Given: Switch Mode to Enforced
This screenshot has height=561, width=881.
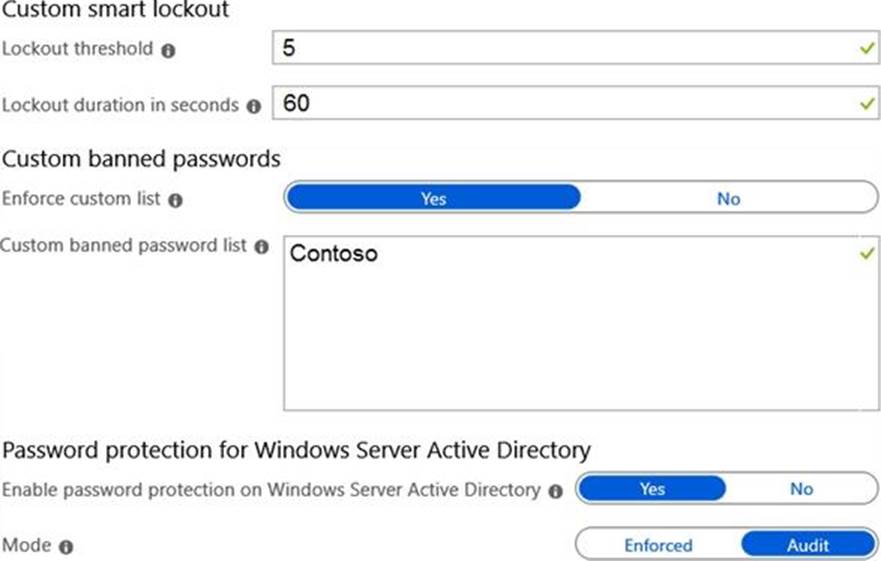Looking at the screenshot, I should pos(658,545).
